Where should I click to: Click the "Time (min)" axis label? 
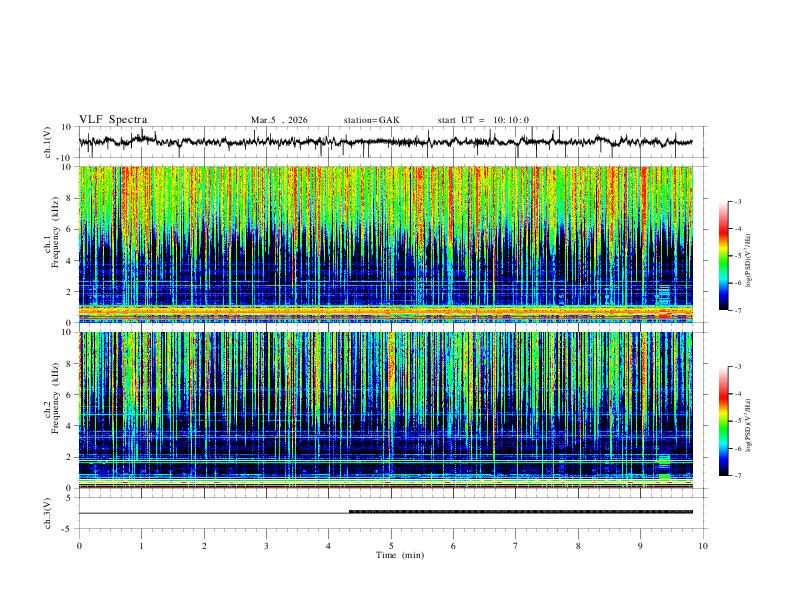pos(400,555)
